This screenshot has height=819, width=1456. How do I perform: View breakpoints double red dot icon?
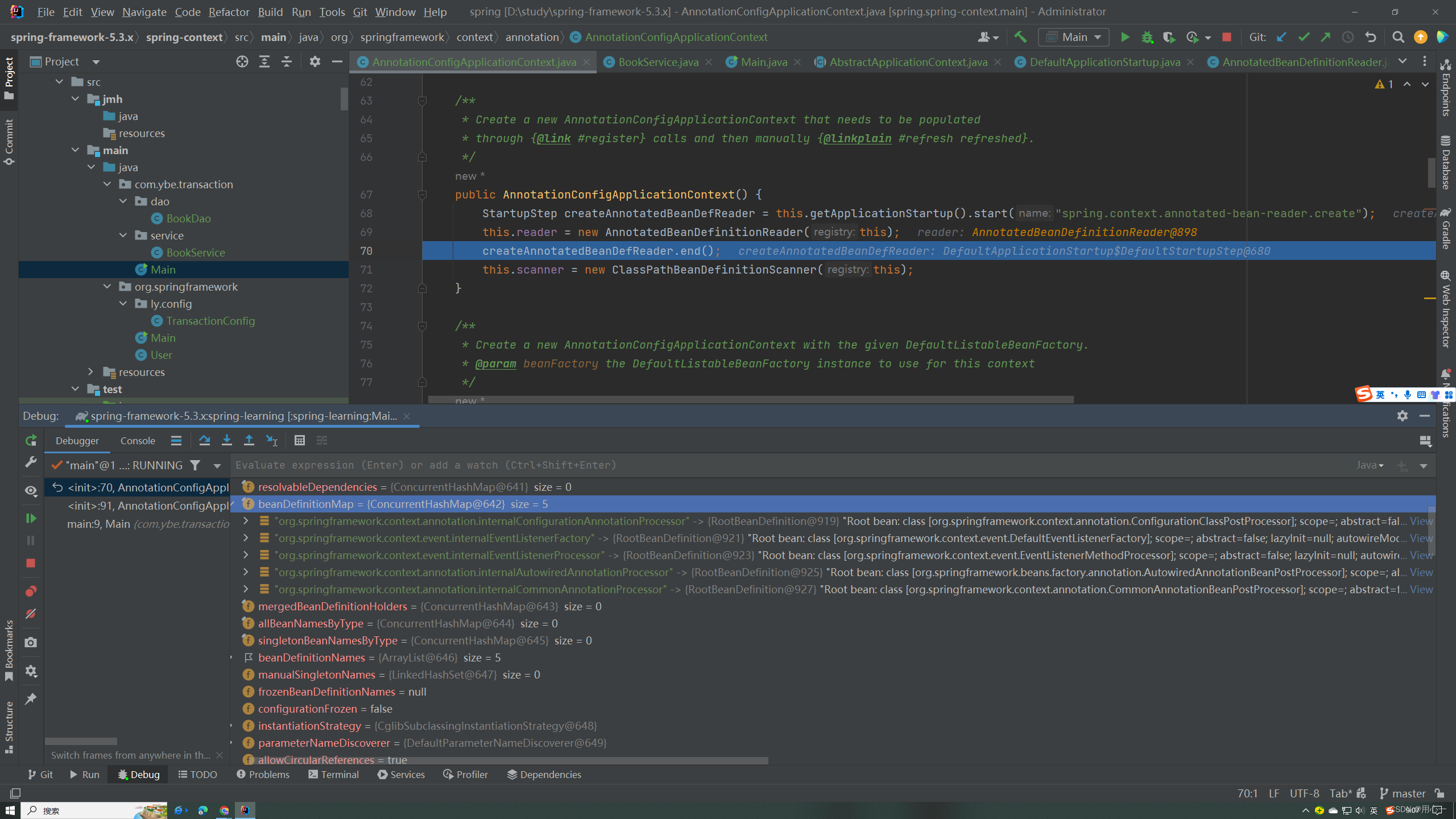[31, 591]
